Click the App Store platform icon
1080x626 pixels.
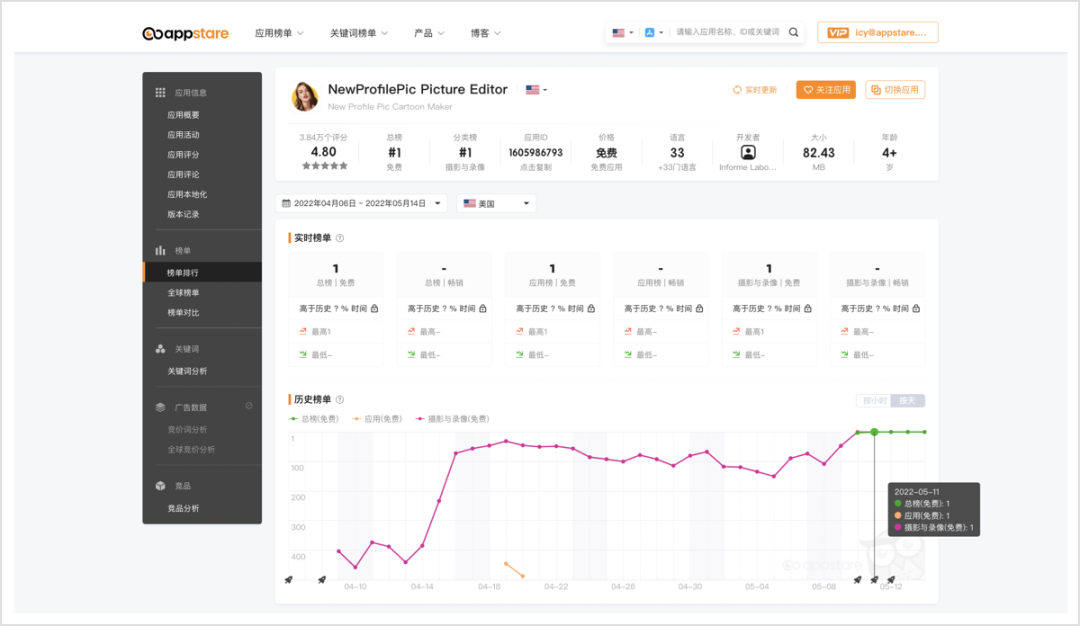coord(650,33)
